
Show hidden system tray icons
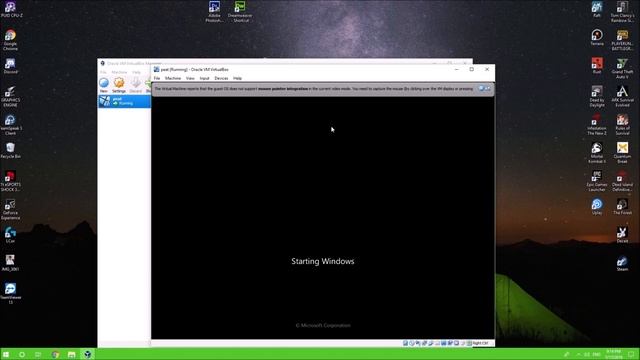578,354
